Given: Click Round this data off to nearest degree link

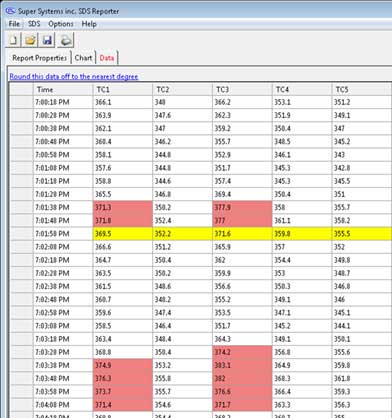Looking at the screenshot, I should pyautogui.click(x=74, y=77).
